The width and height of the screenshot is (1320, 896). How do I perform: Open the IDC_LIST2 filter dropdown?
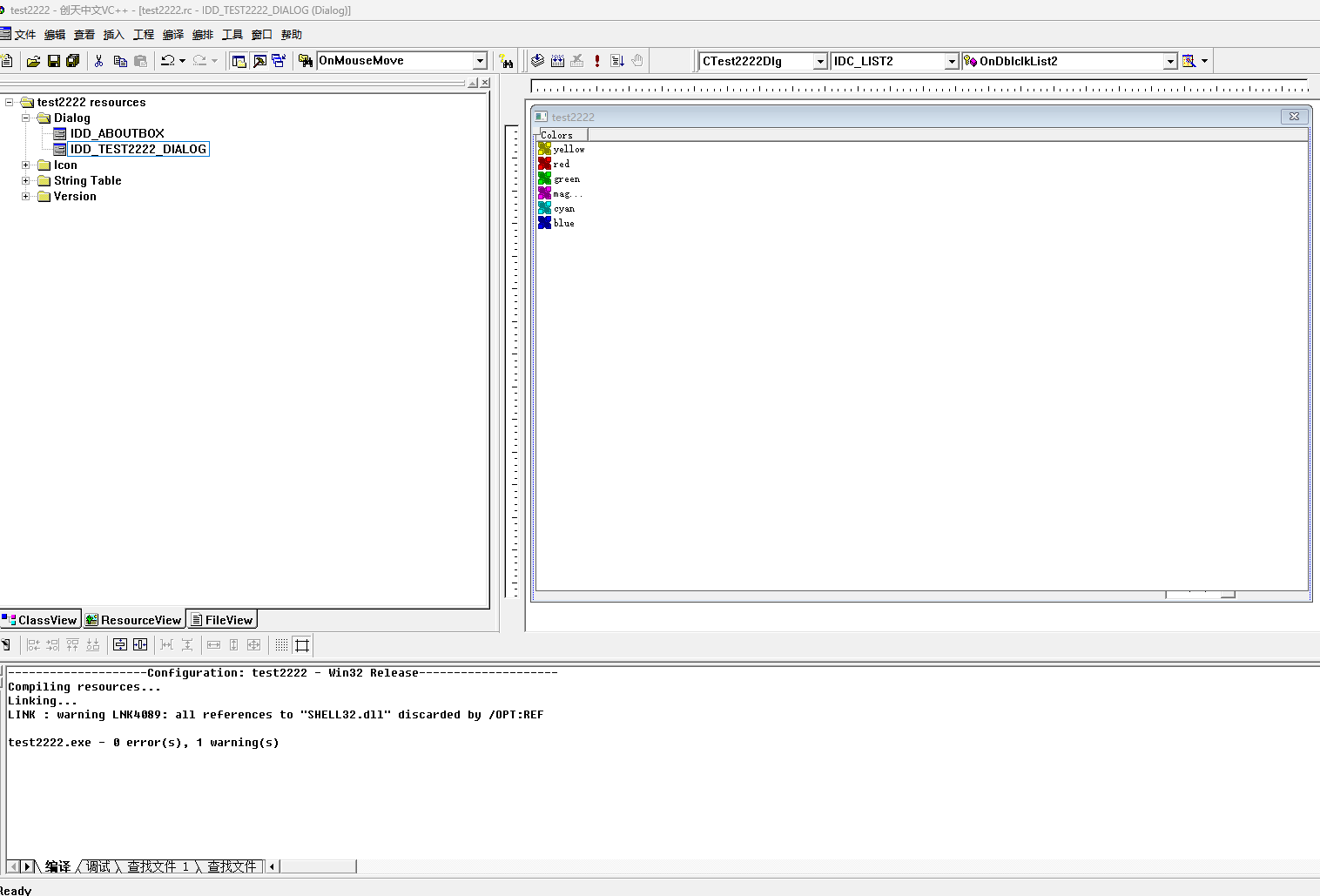point(952,61)
